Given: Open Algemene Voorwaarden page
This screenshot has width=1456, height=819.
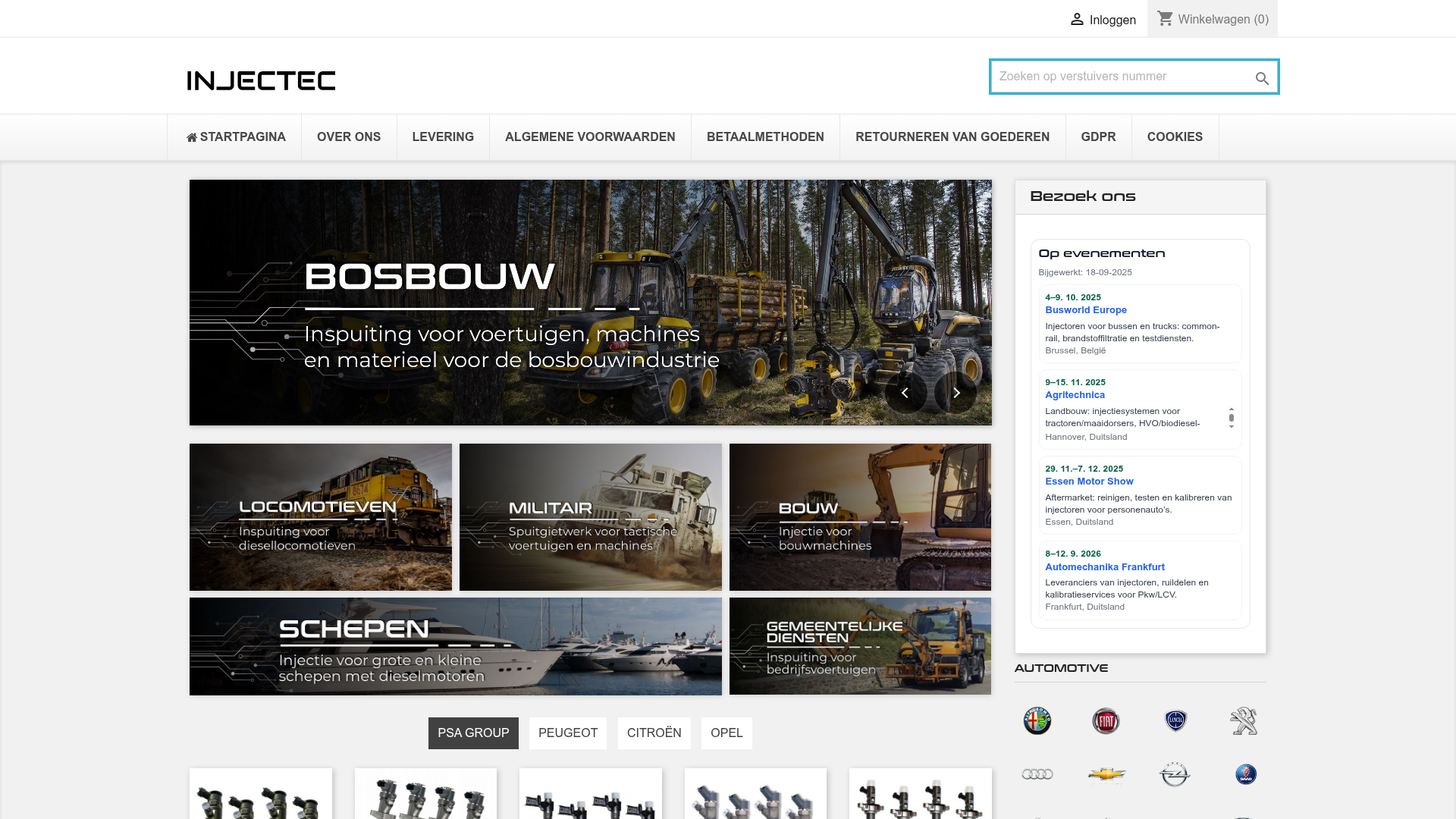Looking at the screenshot, I should click(x=590, y=137).
